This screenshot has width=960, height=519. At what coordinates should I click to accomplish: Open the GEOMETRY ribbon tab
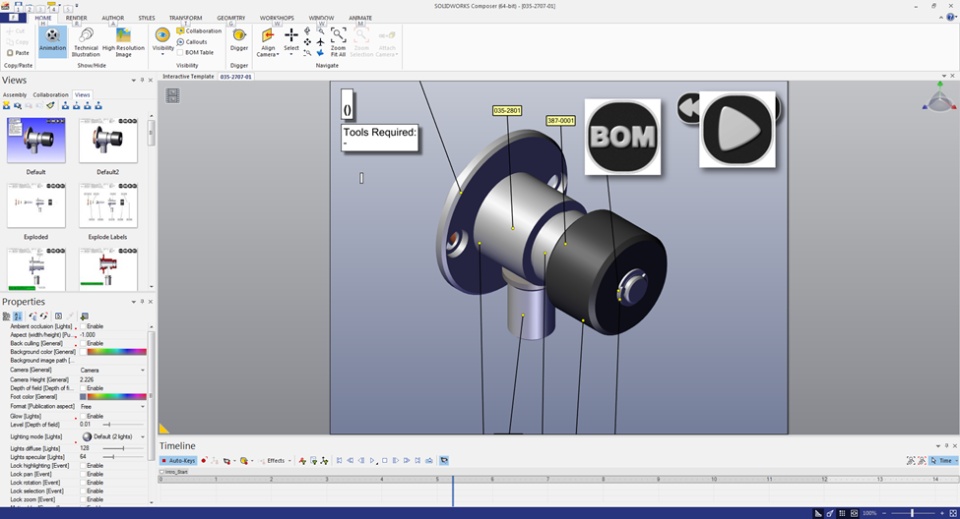[231, 18]
